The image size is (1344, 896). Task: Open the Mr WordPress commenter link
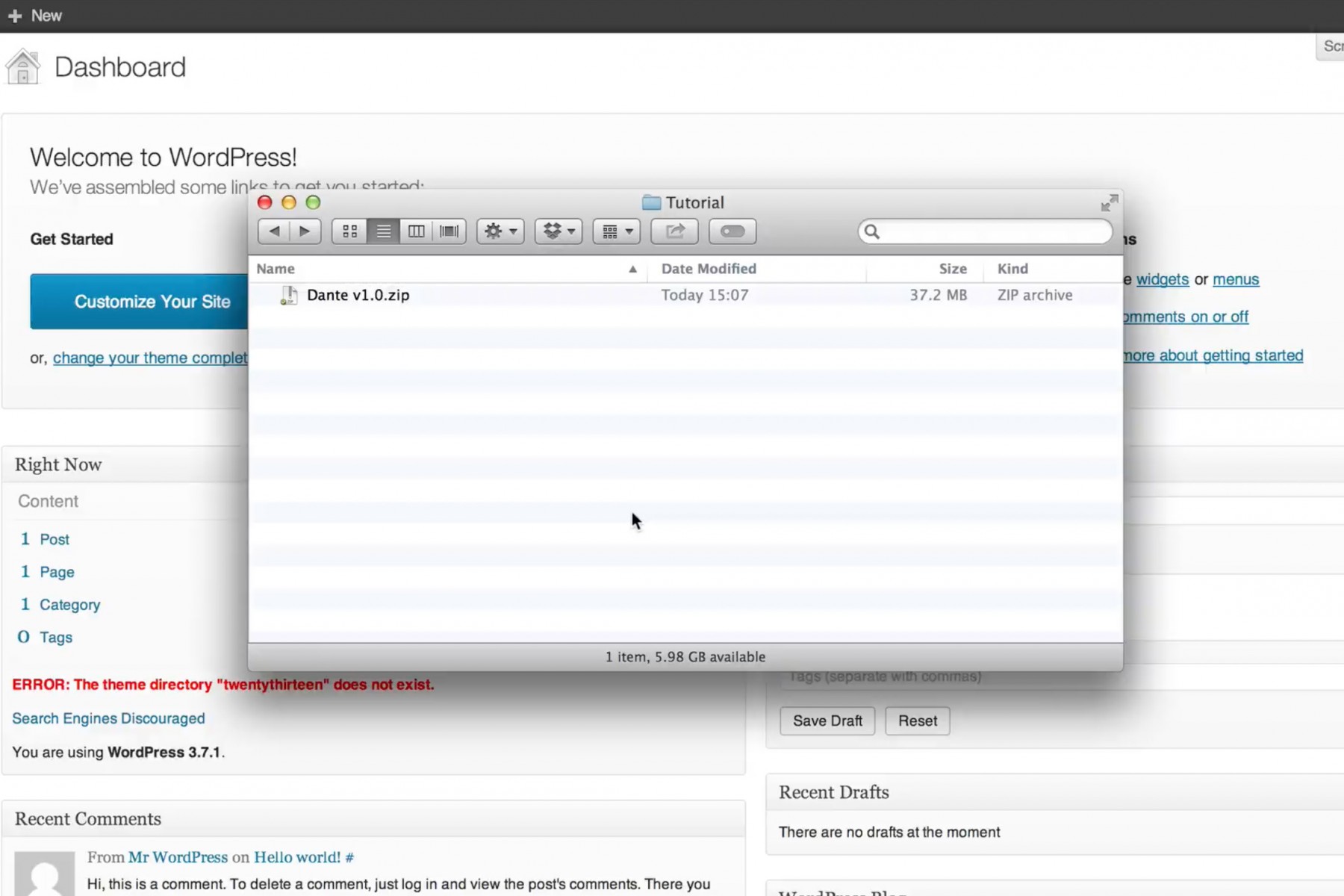(178, 857)
